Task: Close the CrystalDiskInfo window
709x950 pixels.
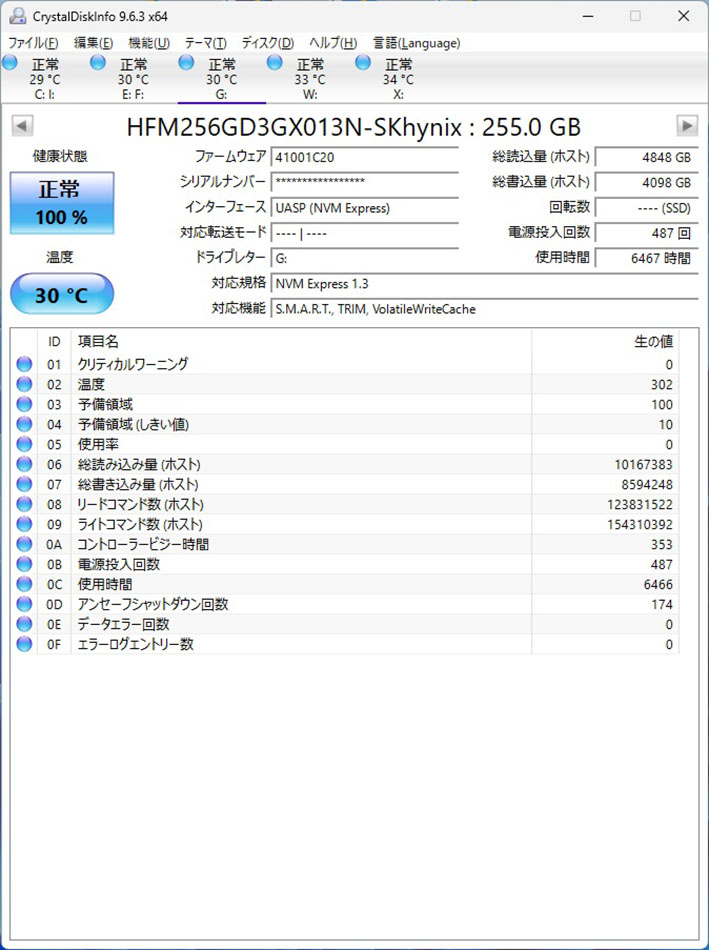Action: (x=684, y=16)
